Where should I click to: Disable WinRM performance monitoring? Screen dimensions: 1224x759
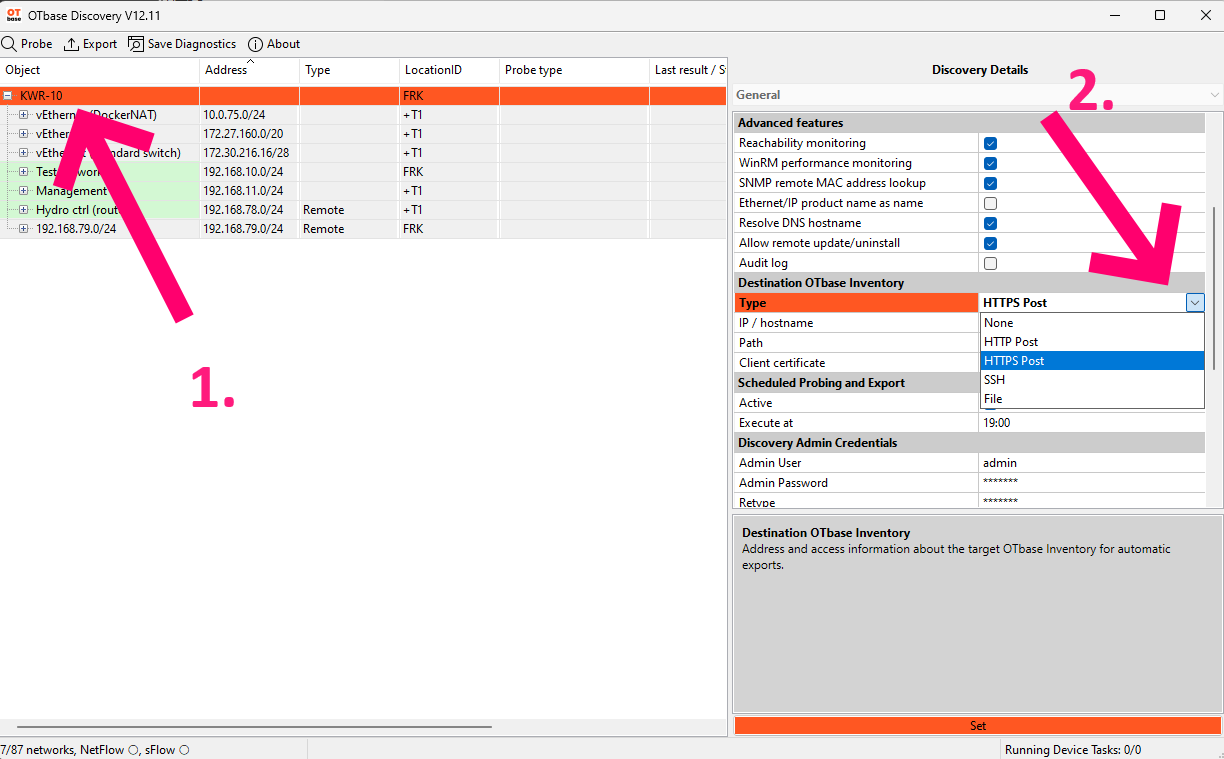(990, 163)
